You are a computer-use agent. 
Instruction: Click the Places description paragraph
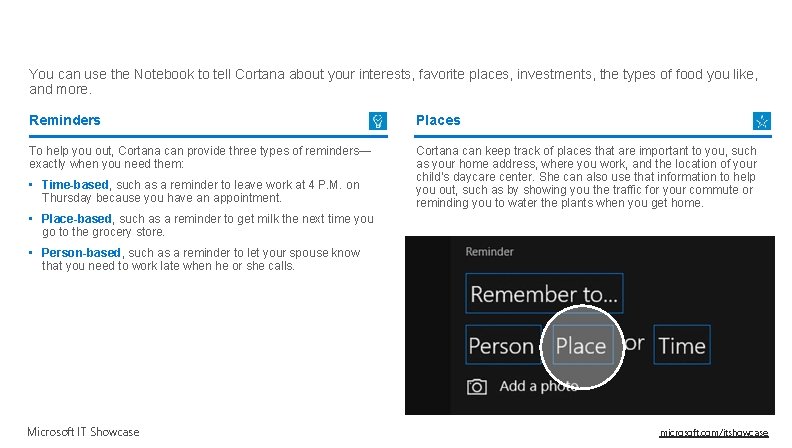click(586, 177)
